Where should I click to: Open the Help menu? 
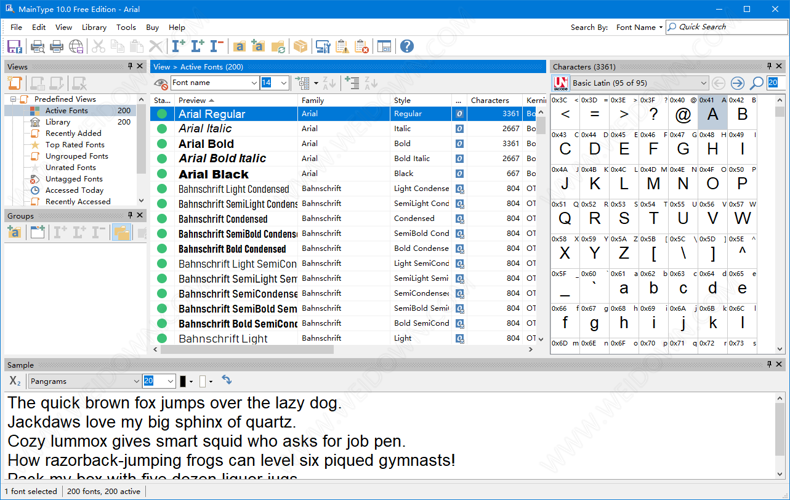(x=176, y=27)
